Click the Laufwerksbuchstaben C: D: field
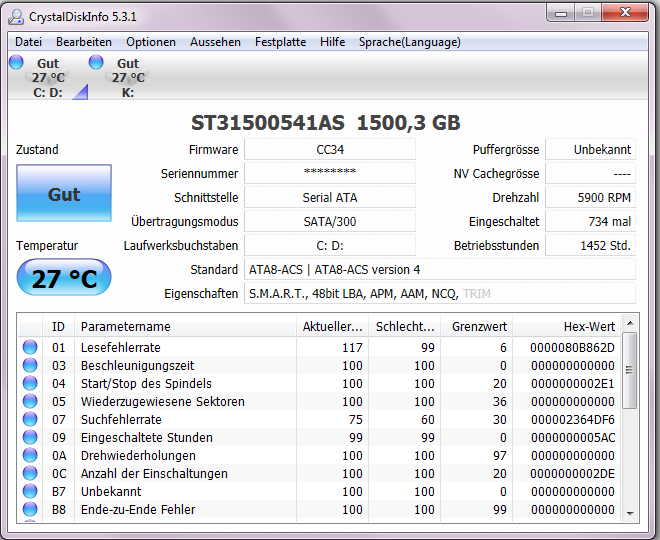The image size is (660, 540). point(330,245)
